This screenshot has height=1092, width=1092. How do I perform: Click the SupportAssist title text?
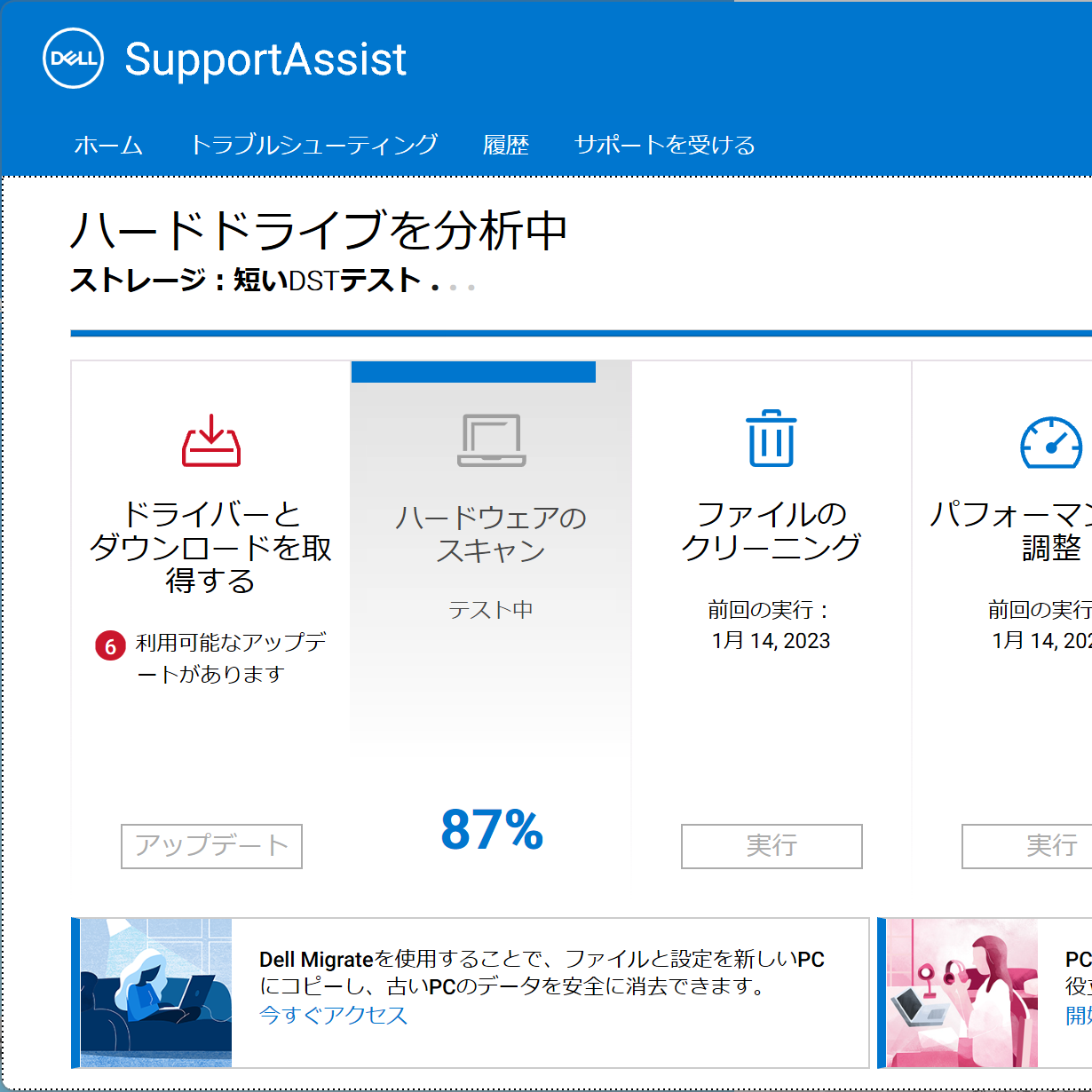[265, 59]
